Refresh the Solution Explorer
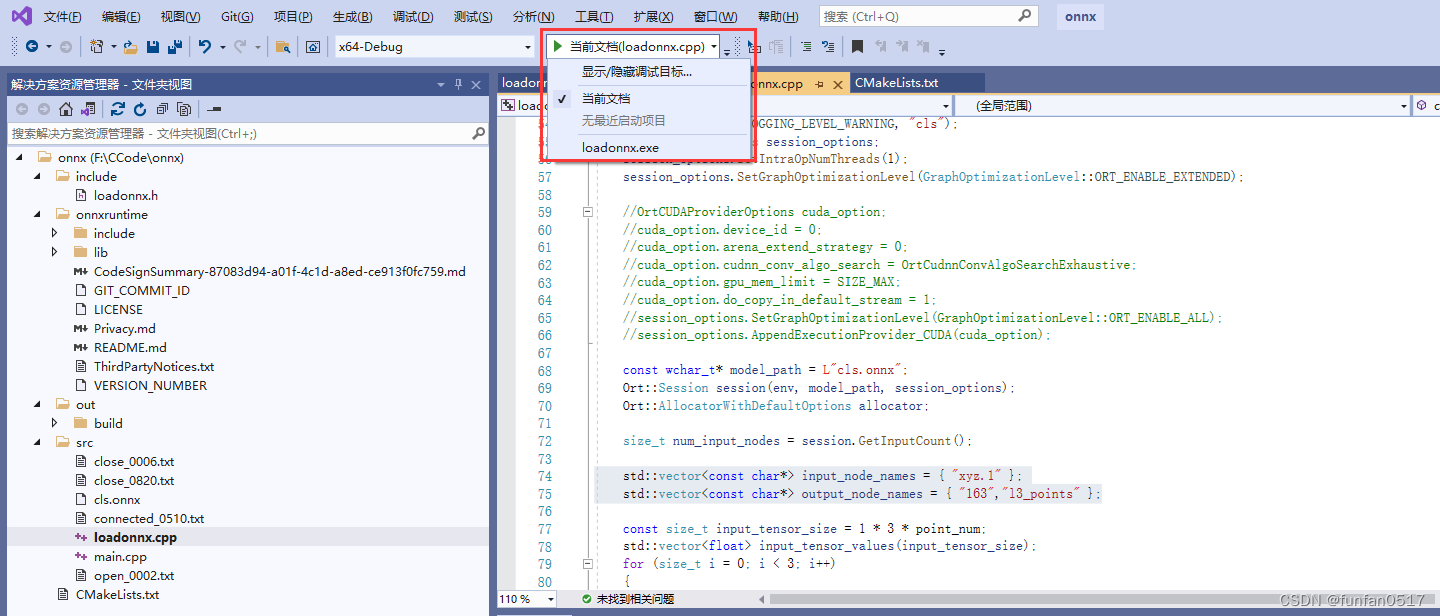This screenshot has height=616, width=1440. pos(140,109)
